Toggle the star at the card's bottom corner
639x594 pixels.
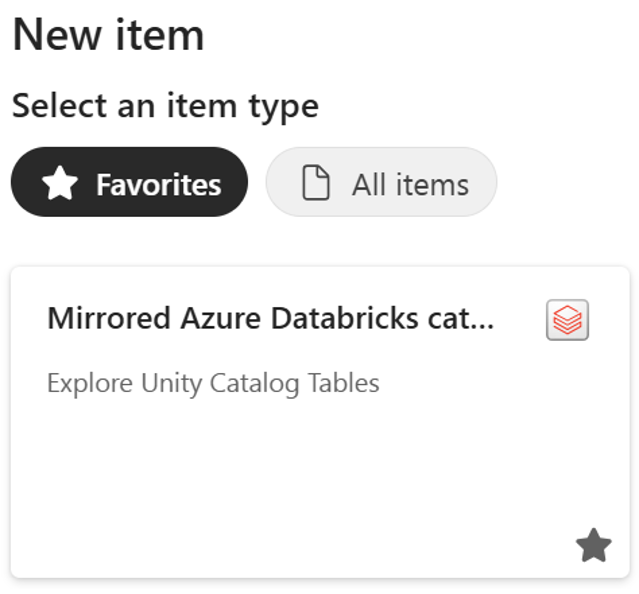[593, 546]
